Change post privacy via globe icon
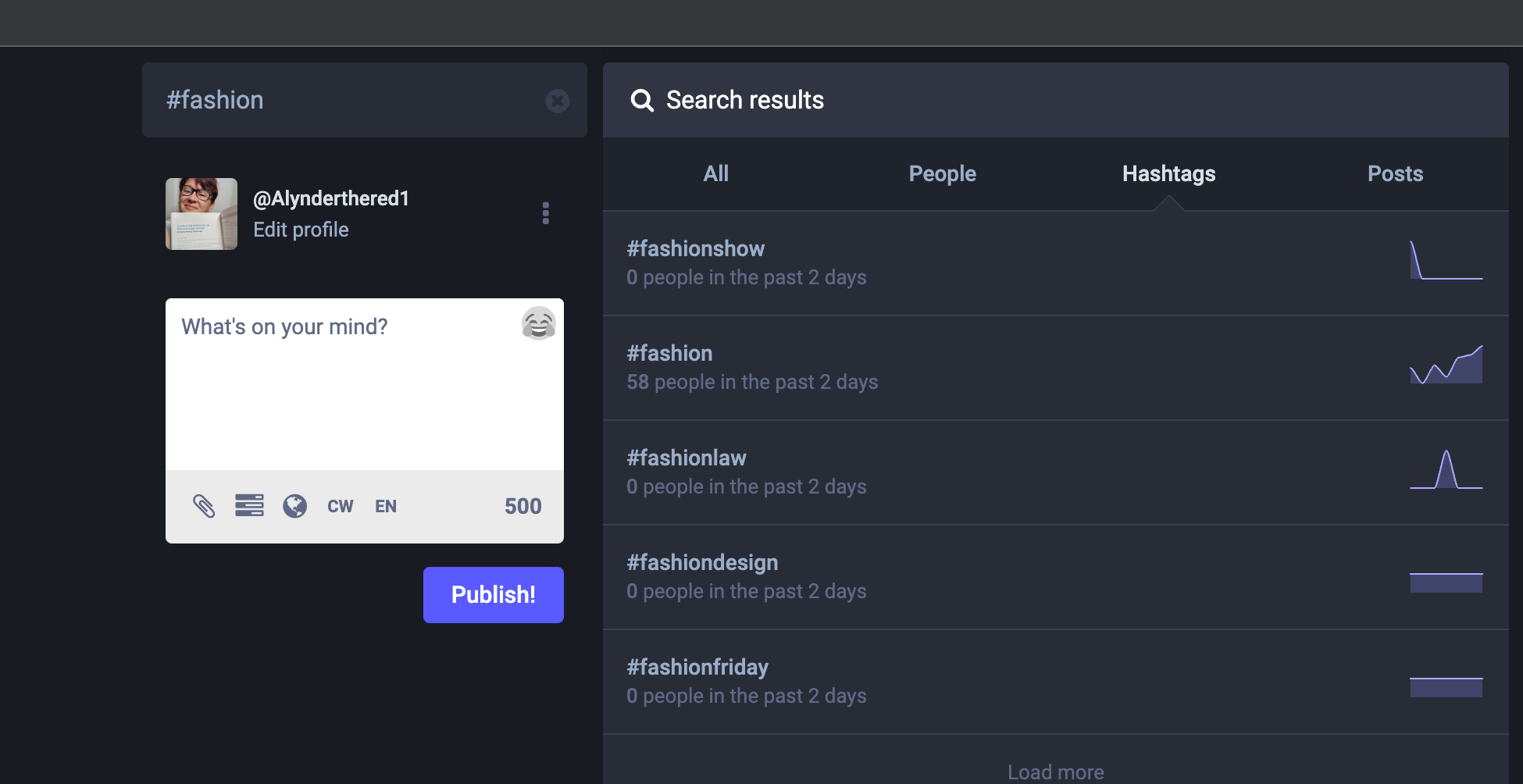1523x784 pixels. pyautogui.click(x=294, y=506)
